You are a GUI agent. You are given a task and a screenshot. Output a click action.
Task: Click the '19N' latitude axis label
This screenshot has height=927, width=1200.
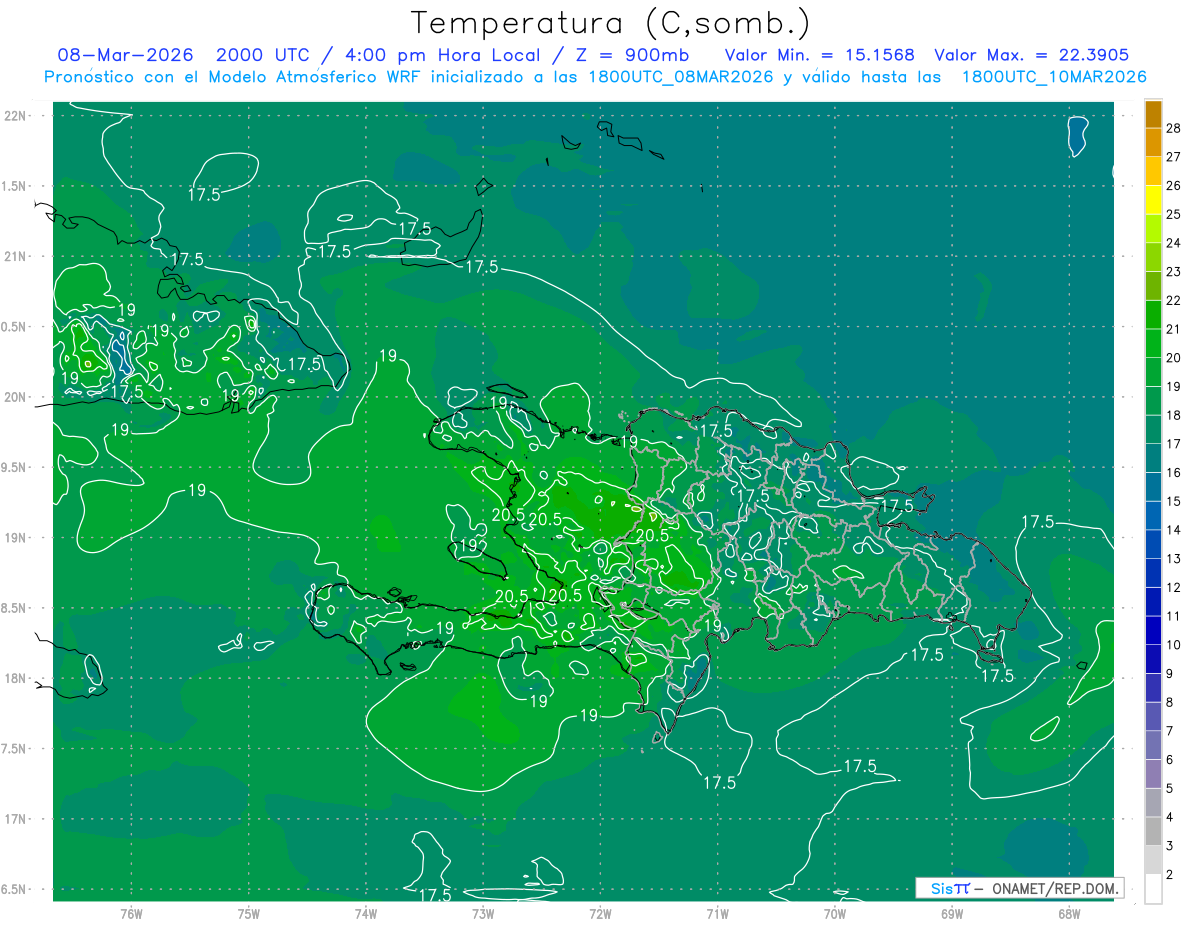click(x=15, y=538)
